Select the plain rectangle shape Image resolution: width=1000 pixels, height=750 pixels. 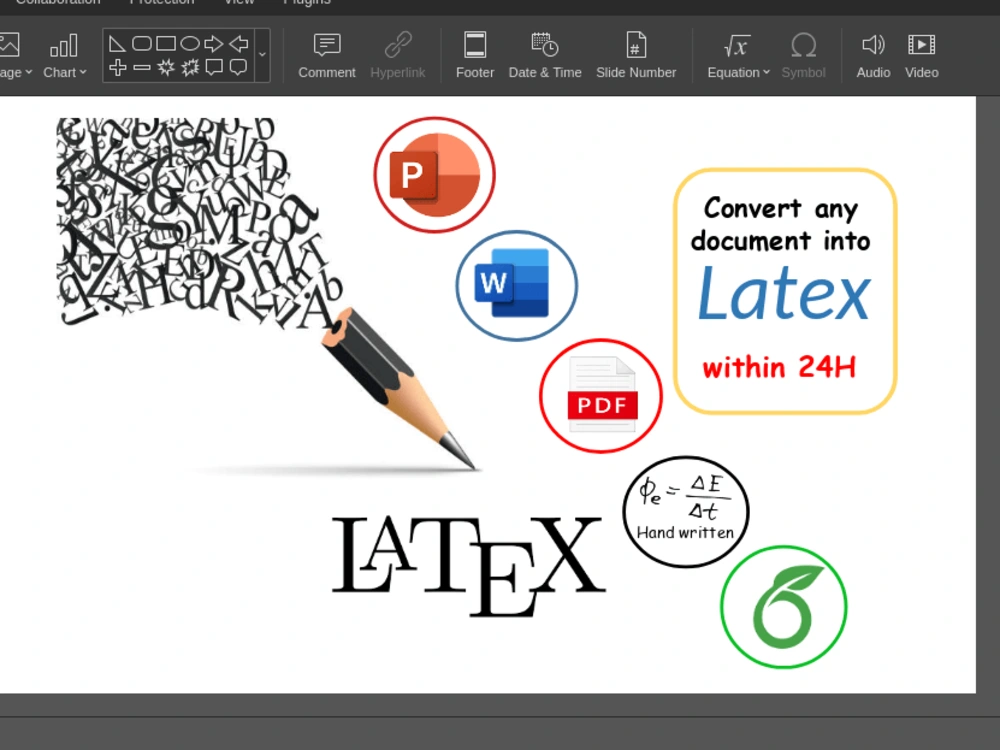[166, 44]
